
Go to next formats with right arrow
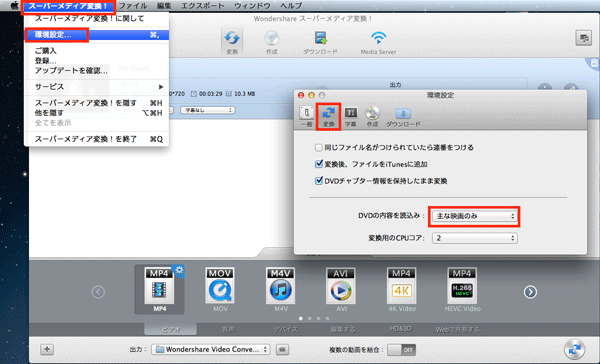[x=530, y=292]
